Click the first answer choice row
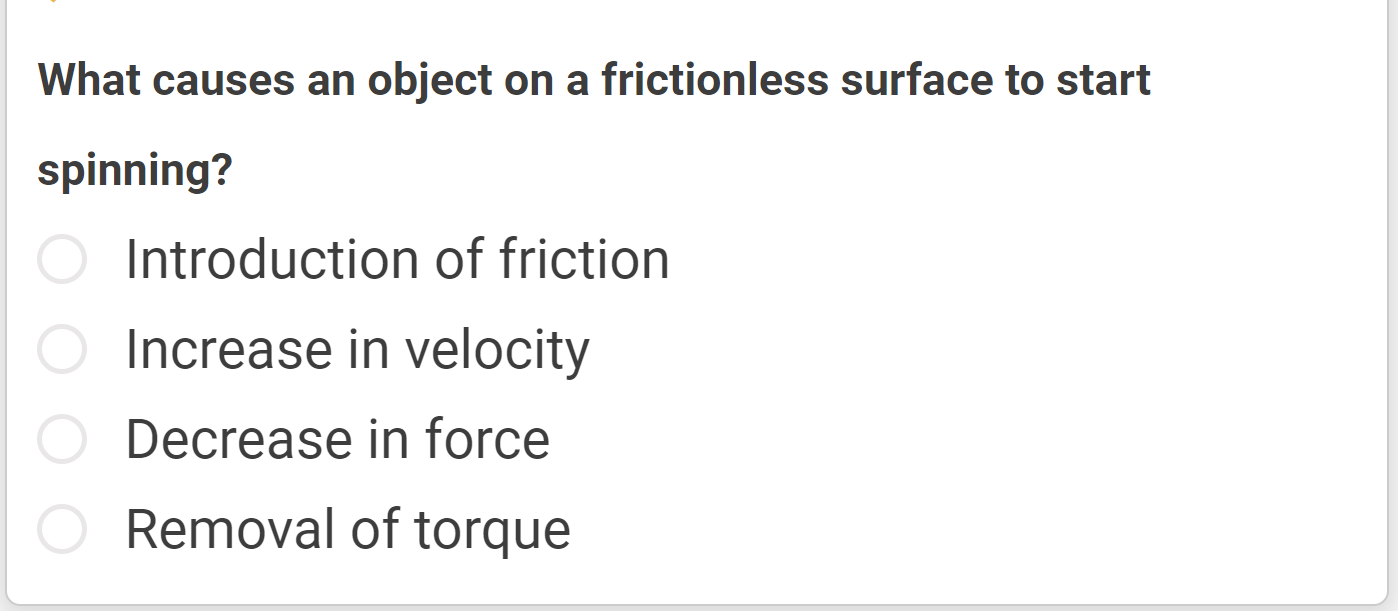 click(x=300, y=259)
